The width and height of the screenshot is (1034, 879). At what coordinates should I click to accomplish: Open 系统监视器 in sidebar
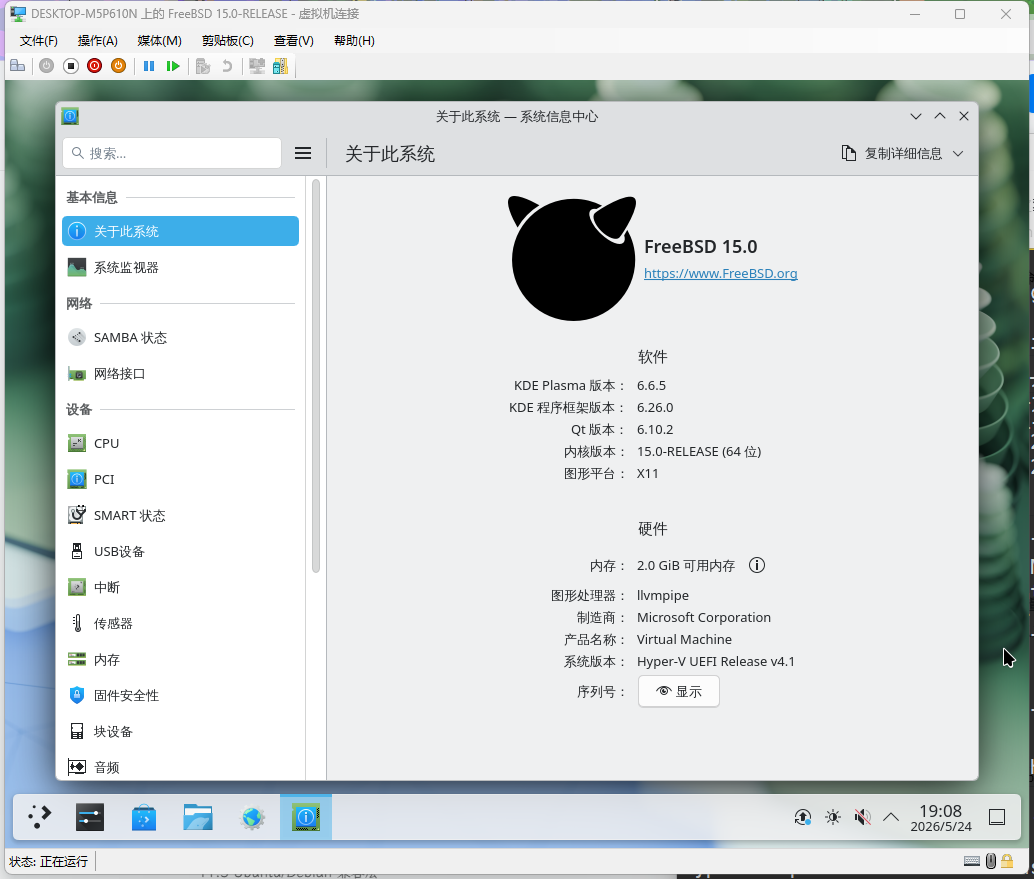click(180, 267)
